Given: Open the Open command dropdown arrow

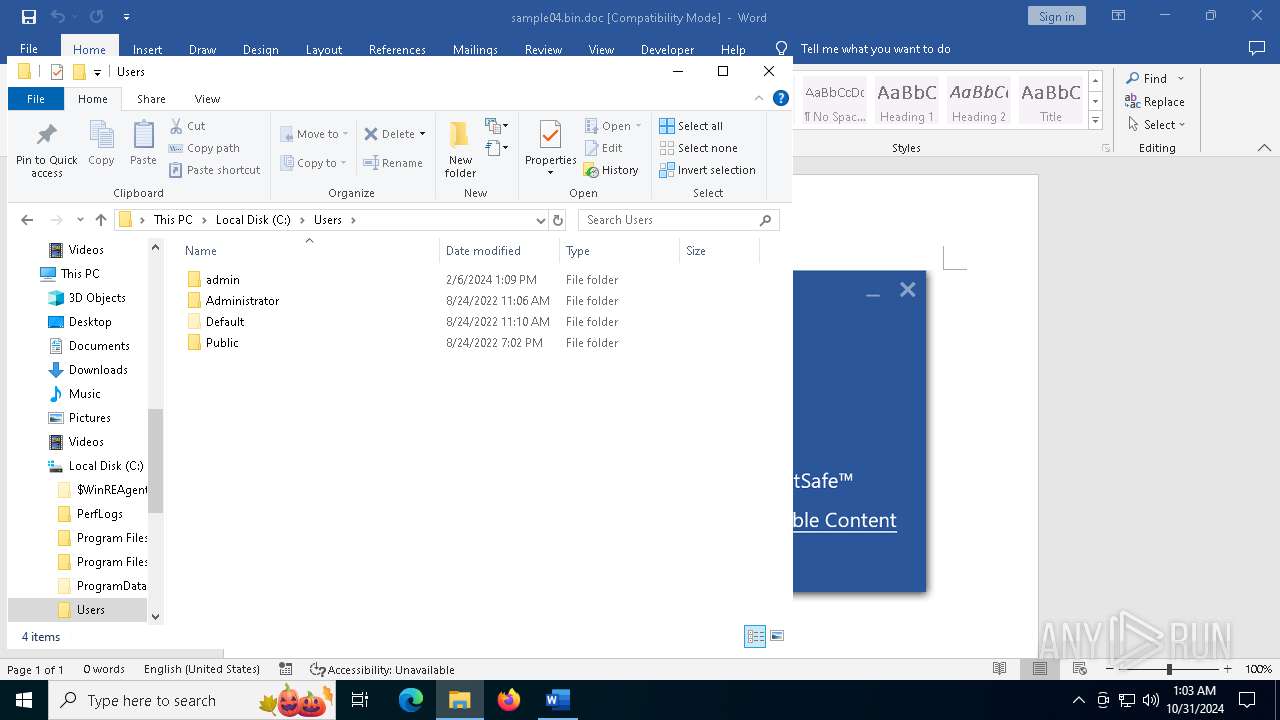Looking at the screenshot, I should tap(638, 126).
